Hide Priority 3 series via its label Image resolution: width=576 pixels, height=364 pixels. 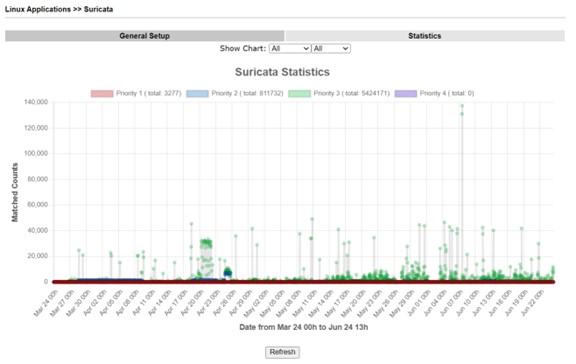click(x=352, y=93)
